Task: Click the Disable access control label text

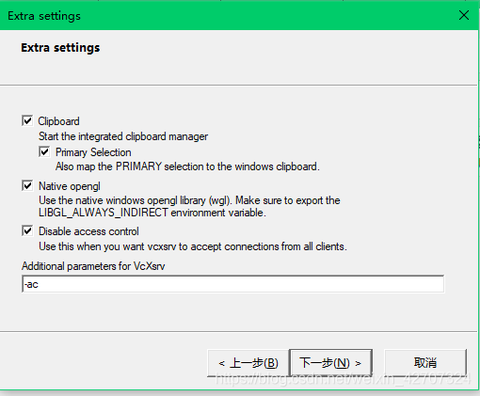Action: point(89,231)
